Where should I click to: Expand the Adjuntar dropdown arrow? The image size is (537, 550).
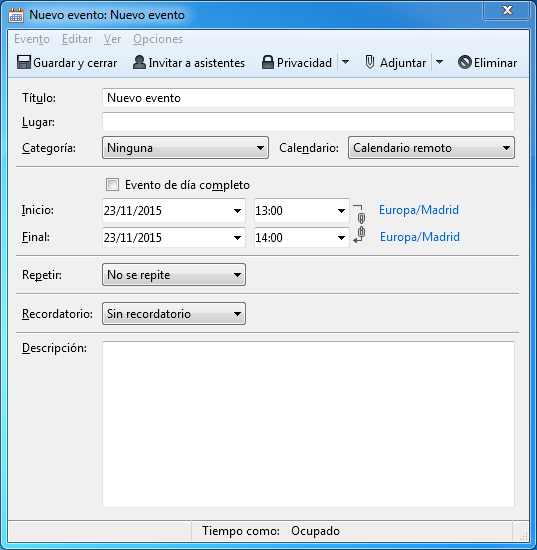pos(439,62)
